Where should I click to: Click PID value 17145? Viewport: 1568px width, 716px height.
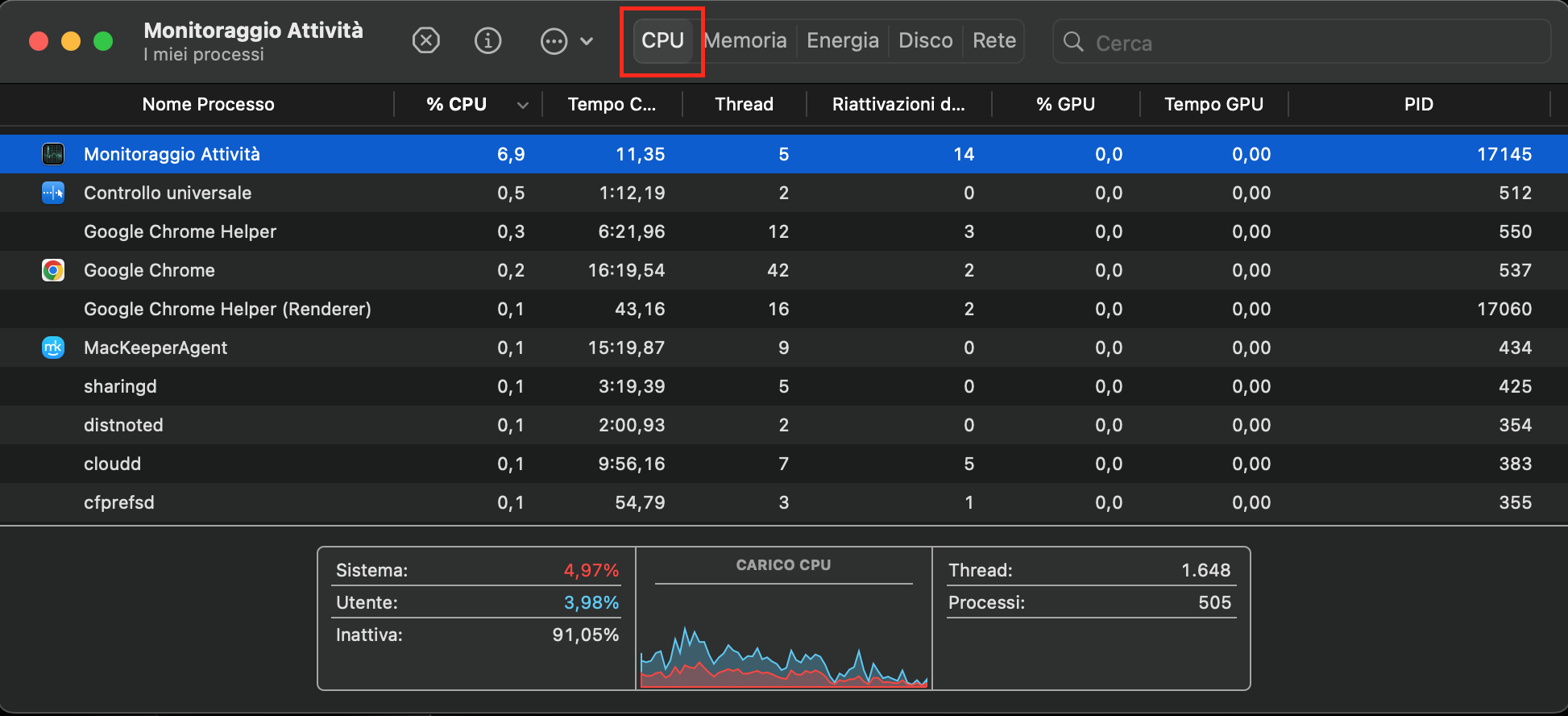click(1504, 154)
